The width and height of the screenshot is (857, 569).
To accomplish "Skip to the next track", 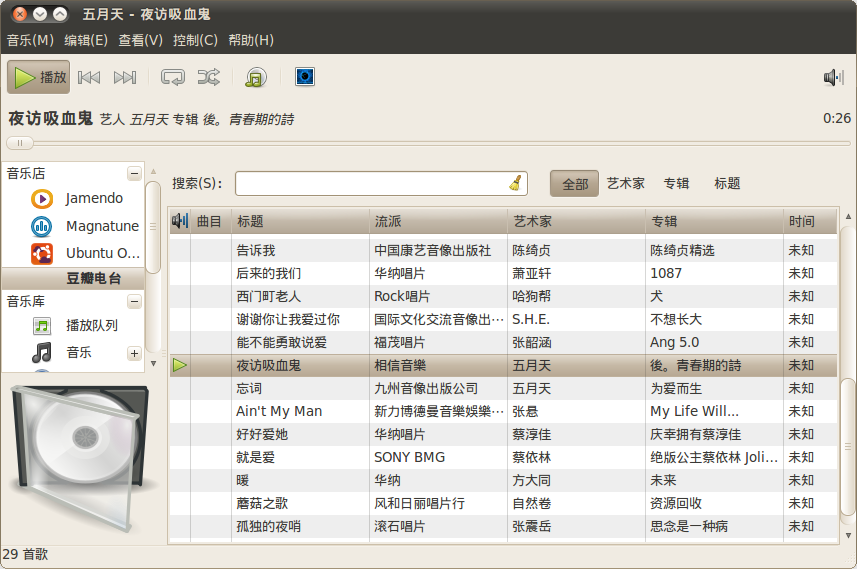I will pos(125,78).
